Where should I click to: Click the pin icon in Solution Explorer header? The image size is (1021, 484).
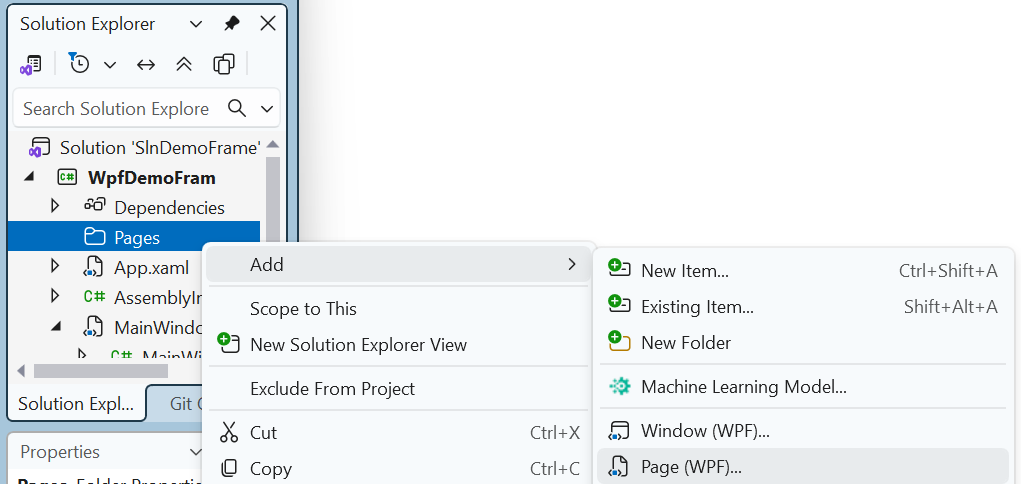232,23
